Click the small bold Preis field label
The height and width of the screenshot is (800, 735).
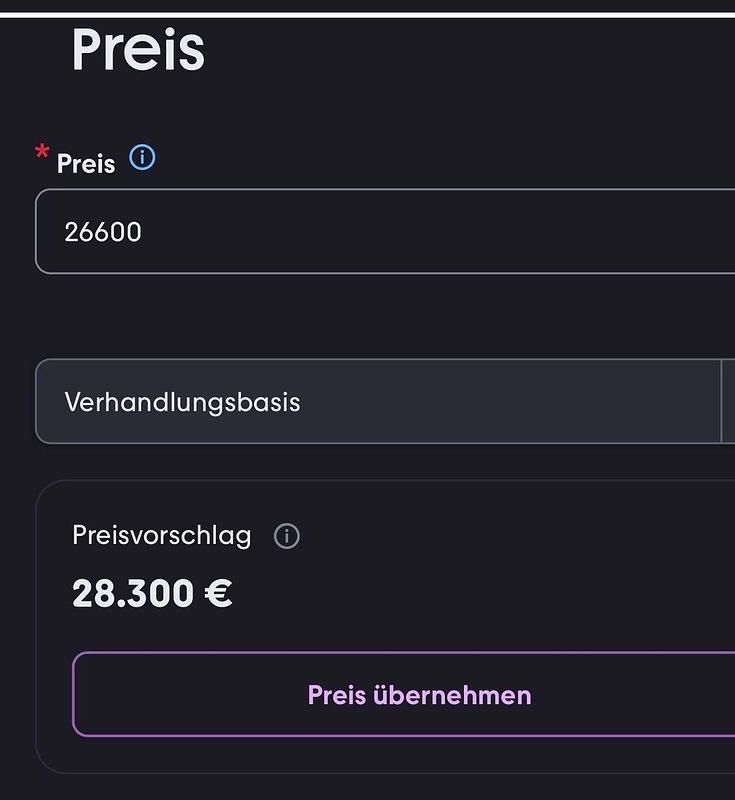pyautogui.click(x=86, y=164)
